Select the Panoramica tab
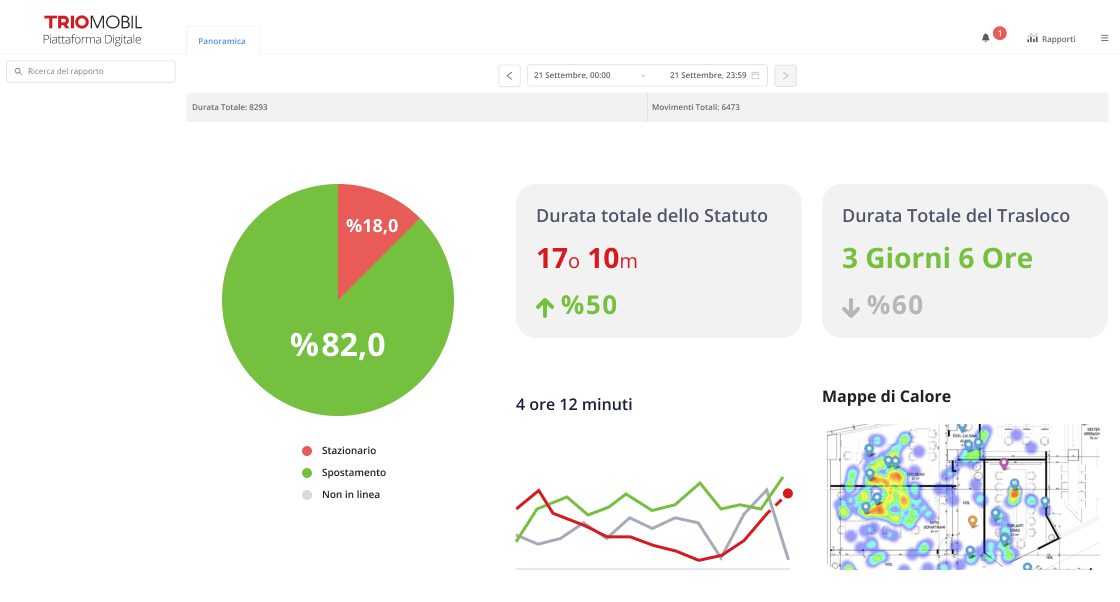1120x602 pixels. tap(222, 41)
